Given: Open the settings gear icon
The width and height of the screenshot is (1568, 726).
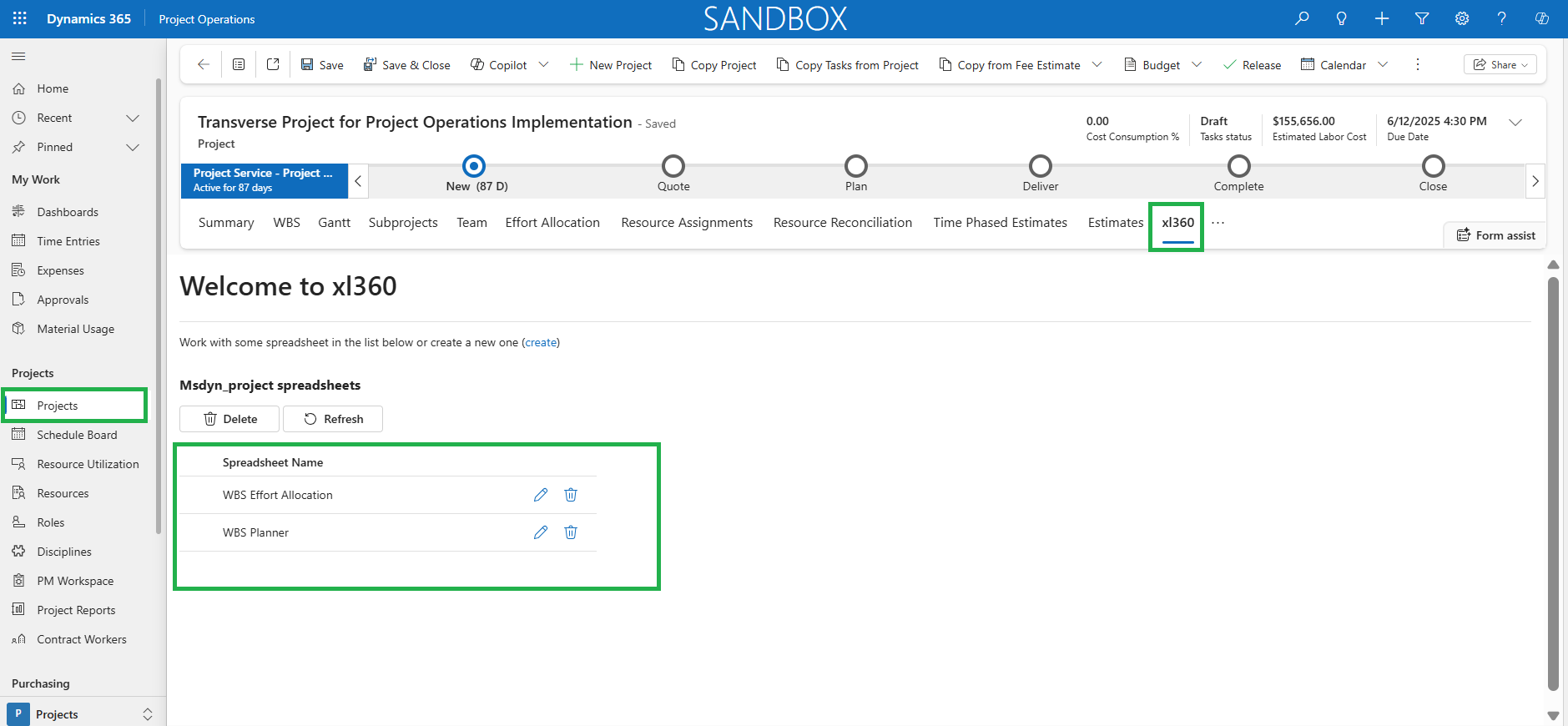Looking at the screenshot, I should (1462, 18).
